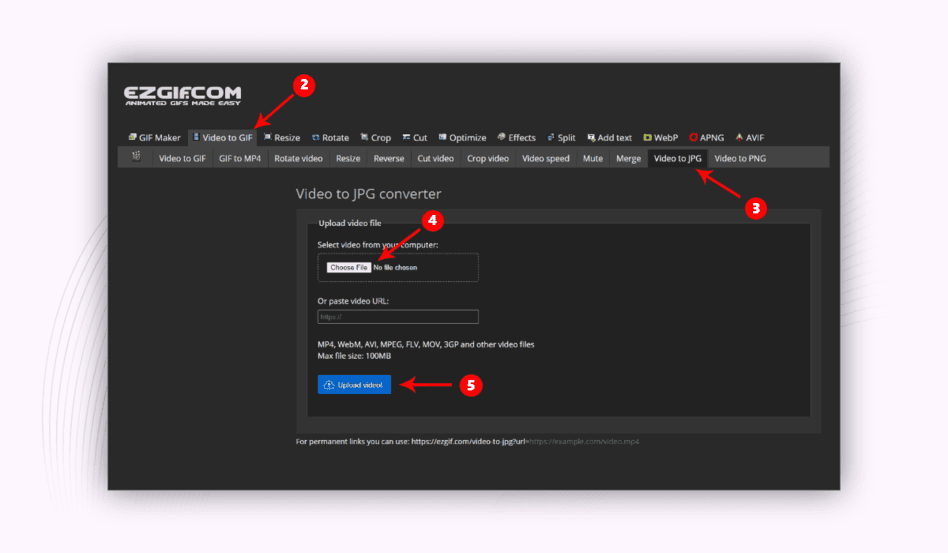Switch to the GIF to MP4 tab
The height and width of the screenshot is (553, 948).
pos(240,158)
